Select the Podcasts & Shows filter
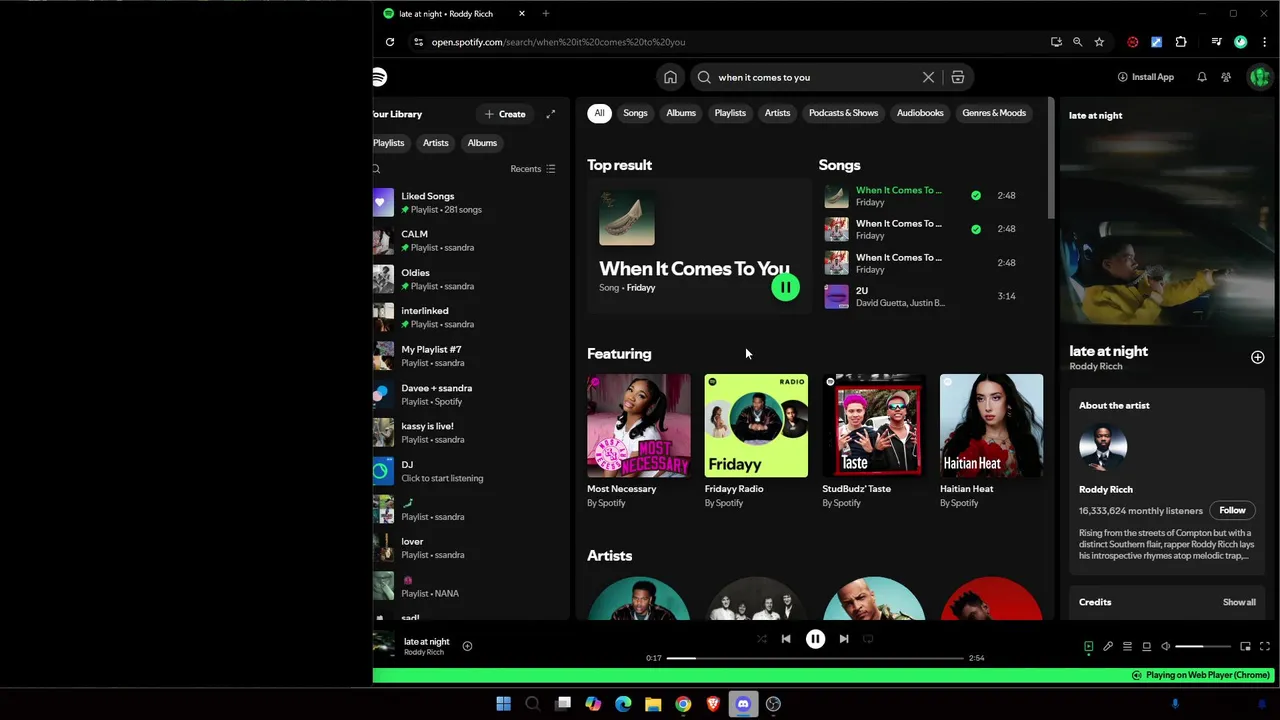This screenshot has width=1280, height=720. 843,113
